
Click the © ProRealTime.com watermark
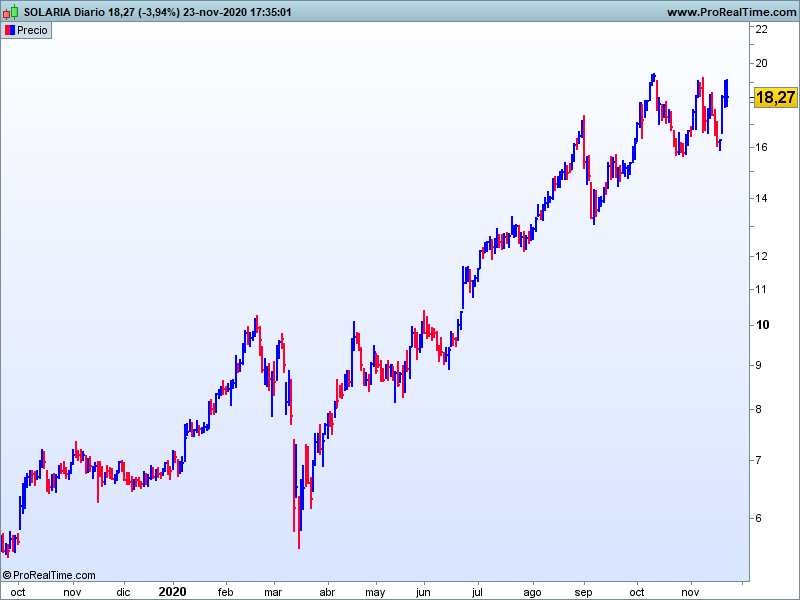click(50, 575)
